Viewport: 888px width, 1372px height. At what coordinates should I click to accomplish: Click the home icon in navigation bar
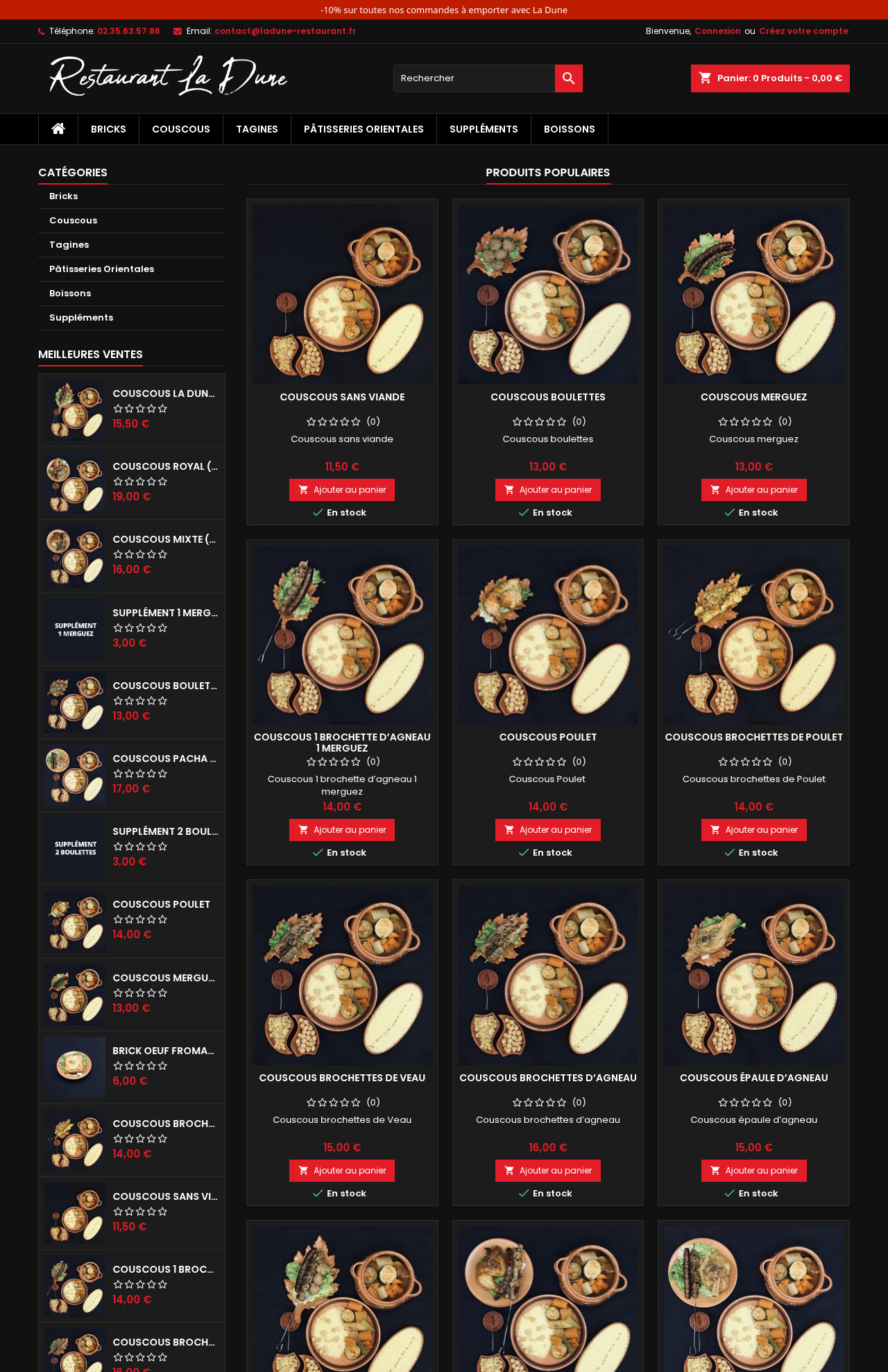click(58, 129)
